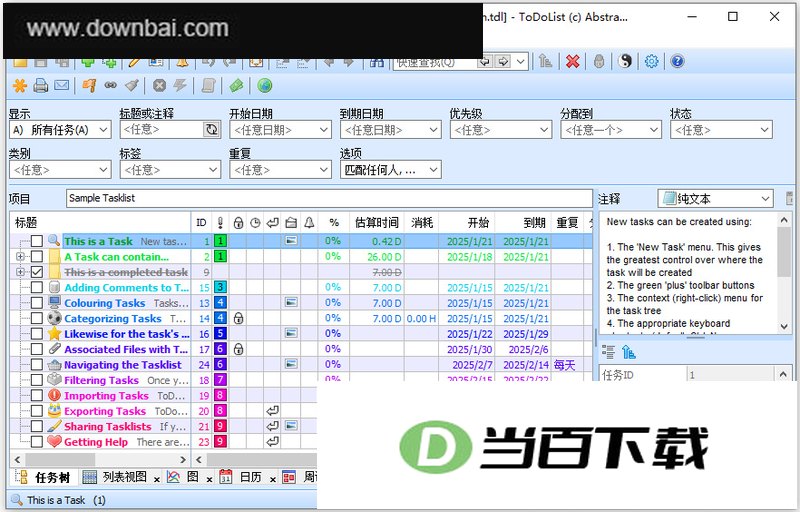
Task: Open help with the blue question mark icon
Action: [x=677, y=62]
